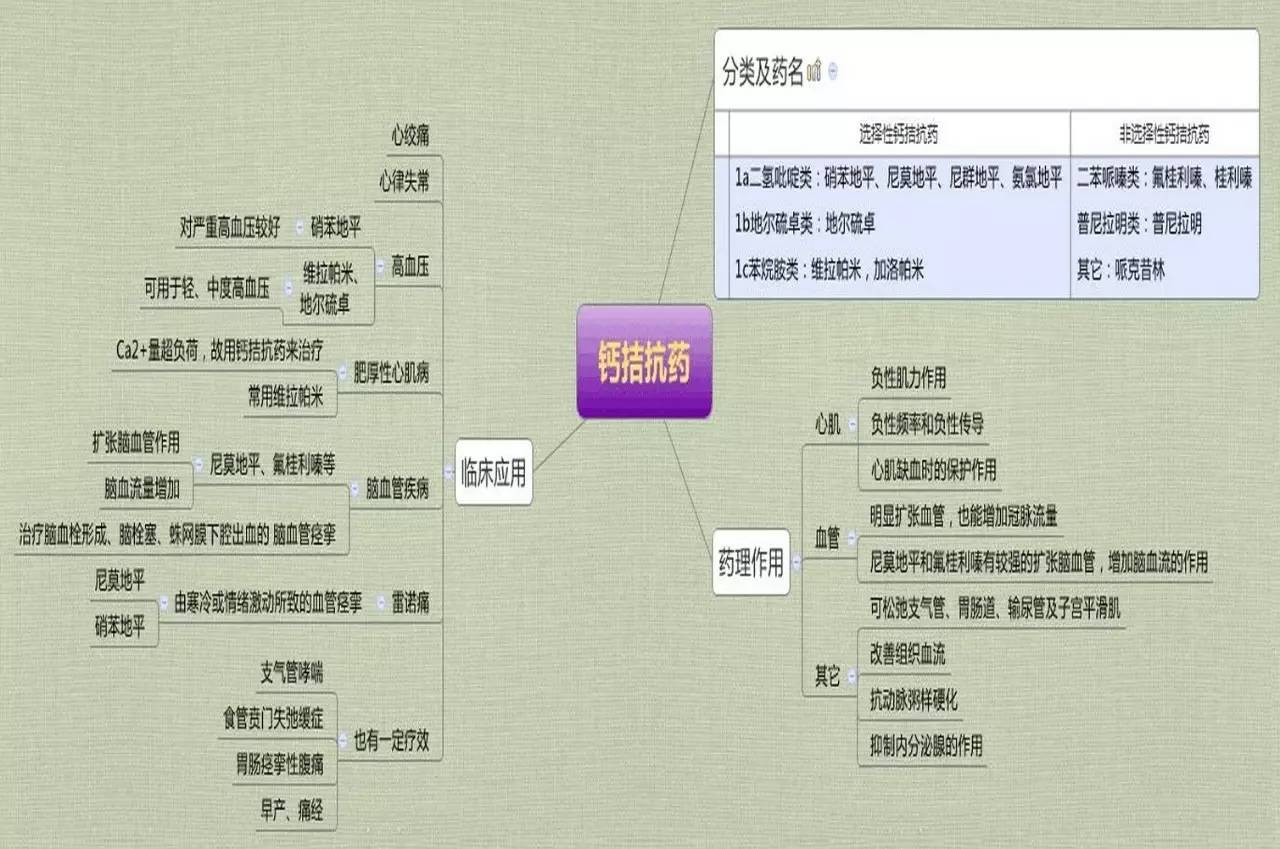
Task: Select the 扩张脑血管作用 node
Action: coord(136,441)
